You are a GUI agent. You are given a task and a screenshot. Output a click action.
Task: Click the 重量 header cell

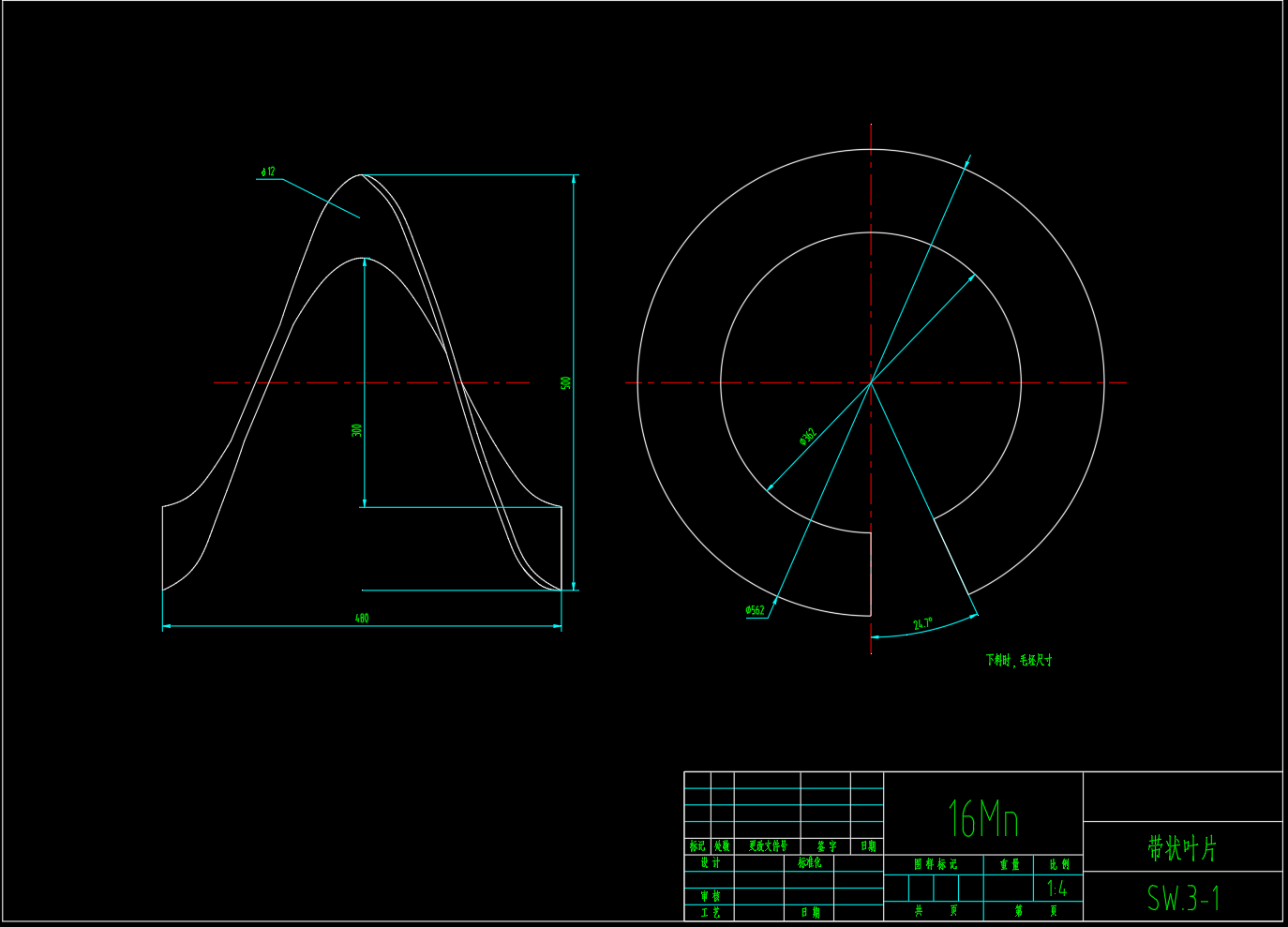(x=1009, y=864)
